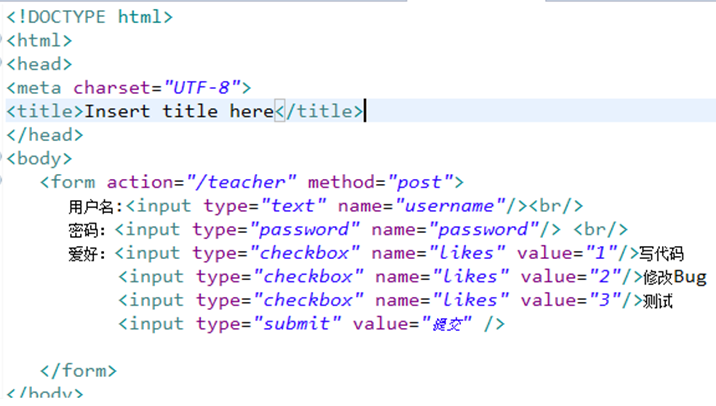Click the 修改Bug text
This screenshot has width=716, height=406.
tap(674, 277)
